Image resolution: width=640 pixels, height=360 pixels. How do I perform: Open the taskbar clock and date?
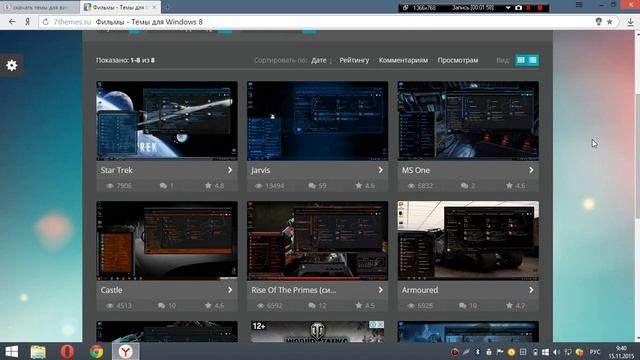pyautogui.click(x=622, y=352)
